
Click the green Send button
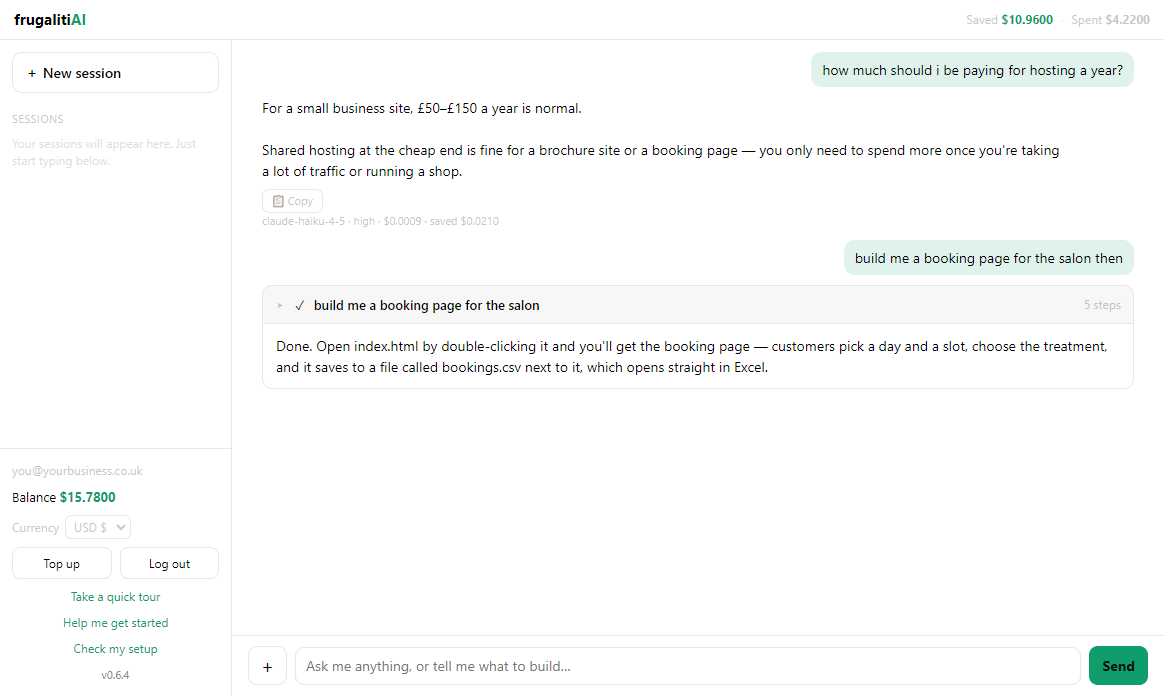pyautogui.click(x=1118, y=666)
